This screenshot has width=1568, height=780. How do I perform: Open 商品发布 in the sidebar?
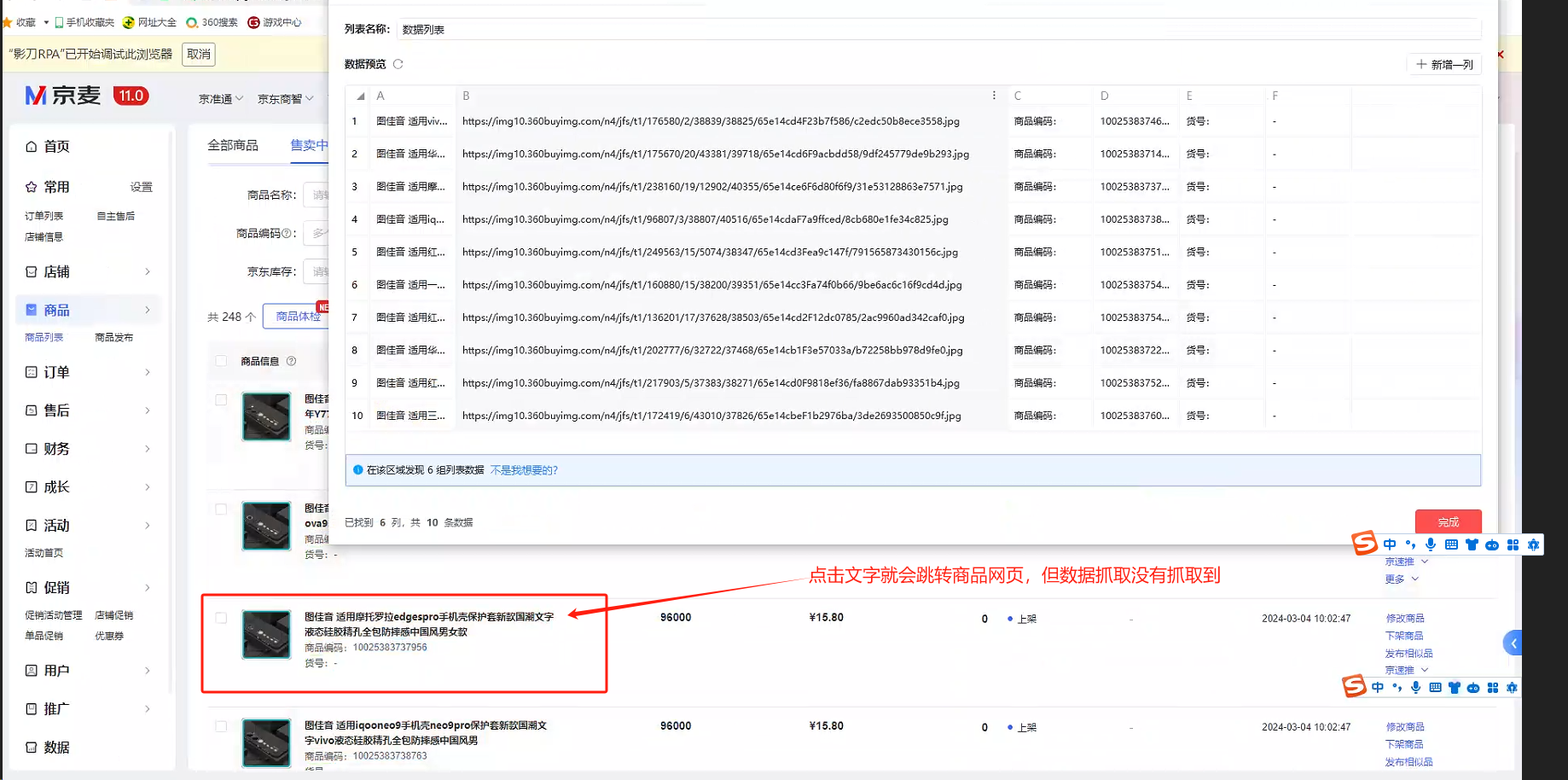(114, 338)
